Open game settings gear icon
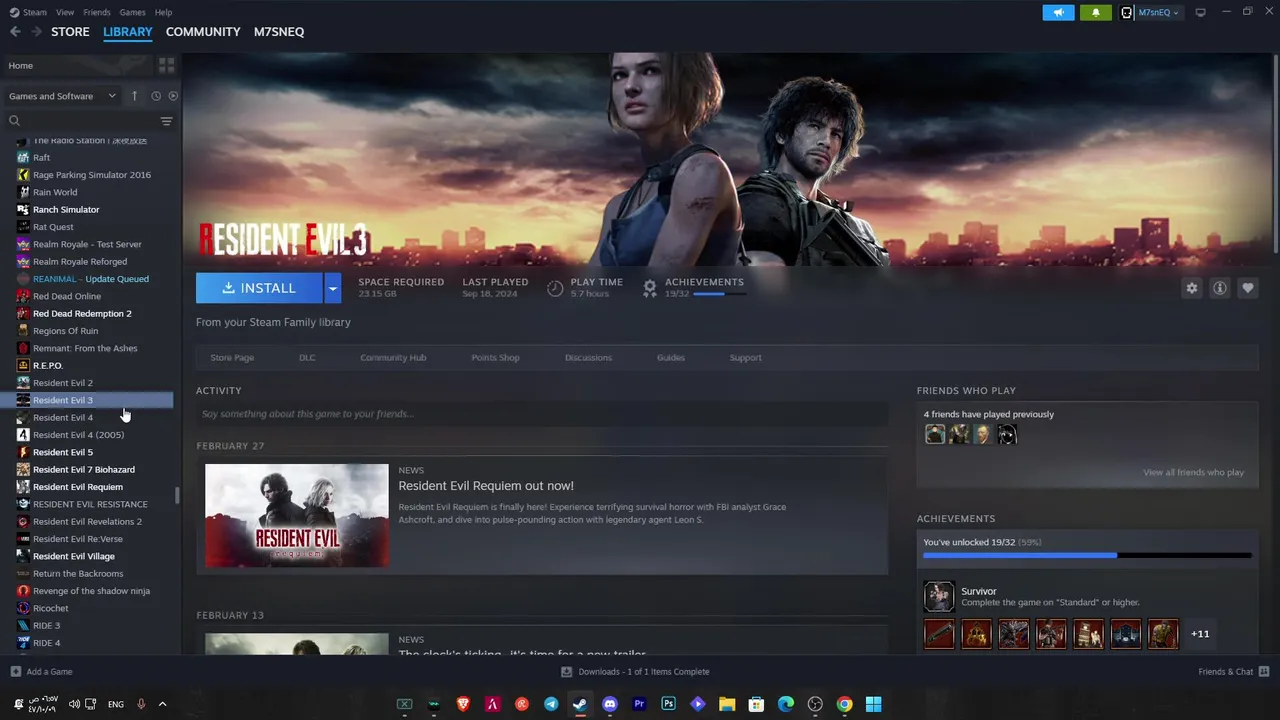The width and height of the screenshot is (1280, 720). (x=1191, y=288)
